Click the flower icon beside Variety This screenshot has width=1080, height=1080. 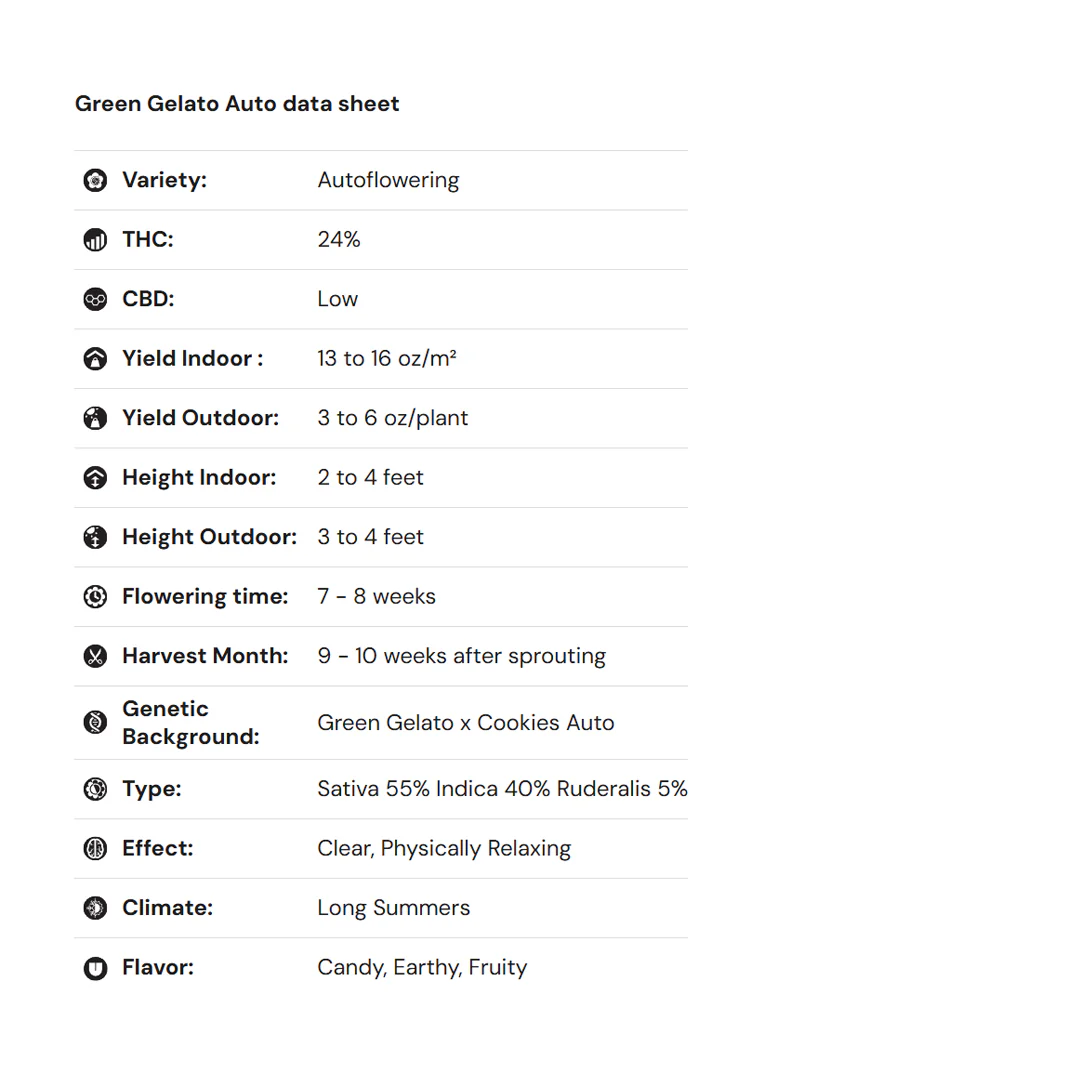(x=95, y=181)
